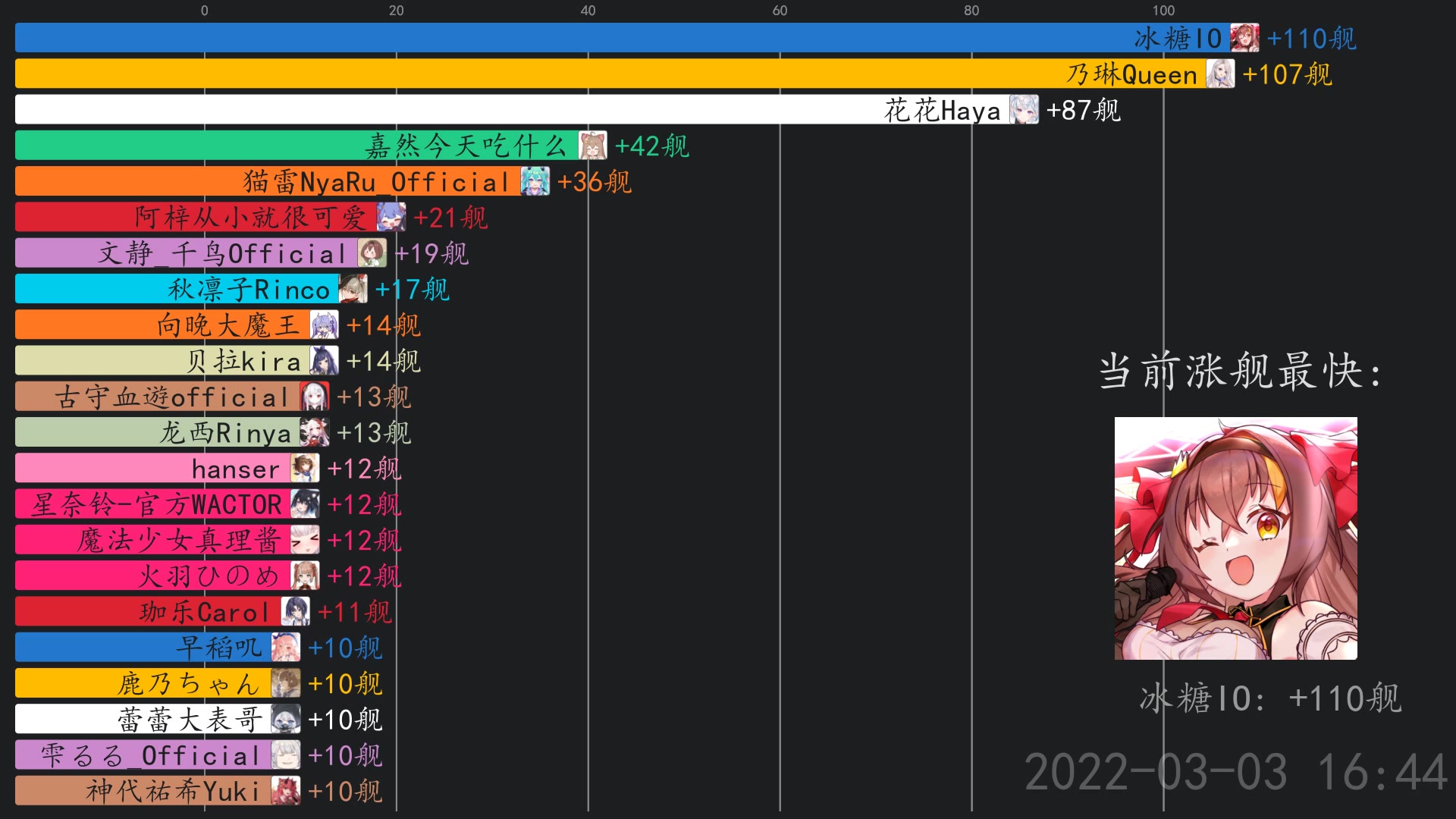The image size is (1456, 819).
Task: Click the 魔法少女真理酱 name label
Action: coord(179,541)
